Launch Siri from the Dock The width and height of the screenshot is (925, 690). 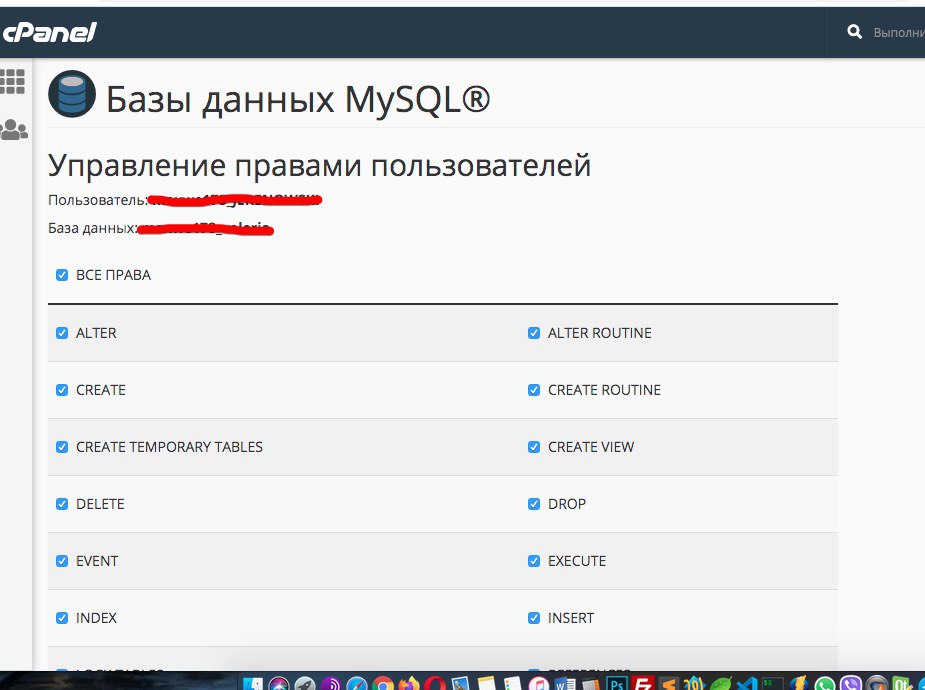[278, 684]
